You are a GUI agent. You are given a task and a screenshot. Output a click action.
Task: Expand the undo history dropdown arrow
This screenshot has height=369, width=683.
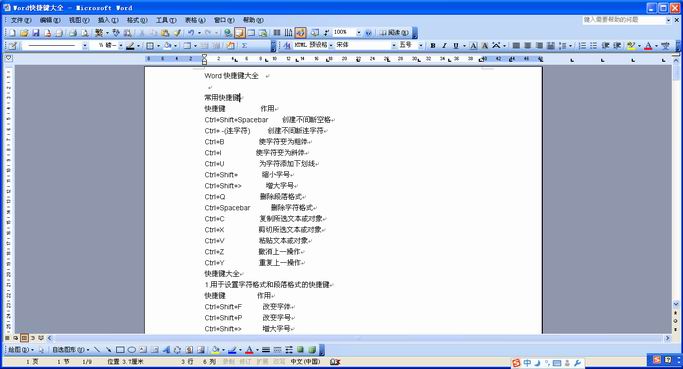[199, 33]
